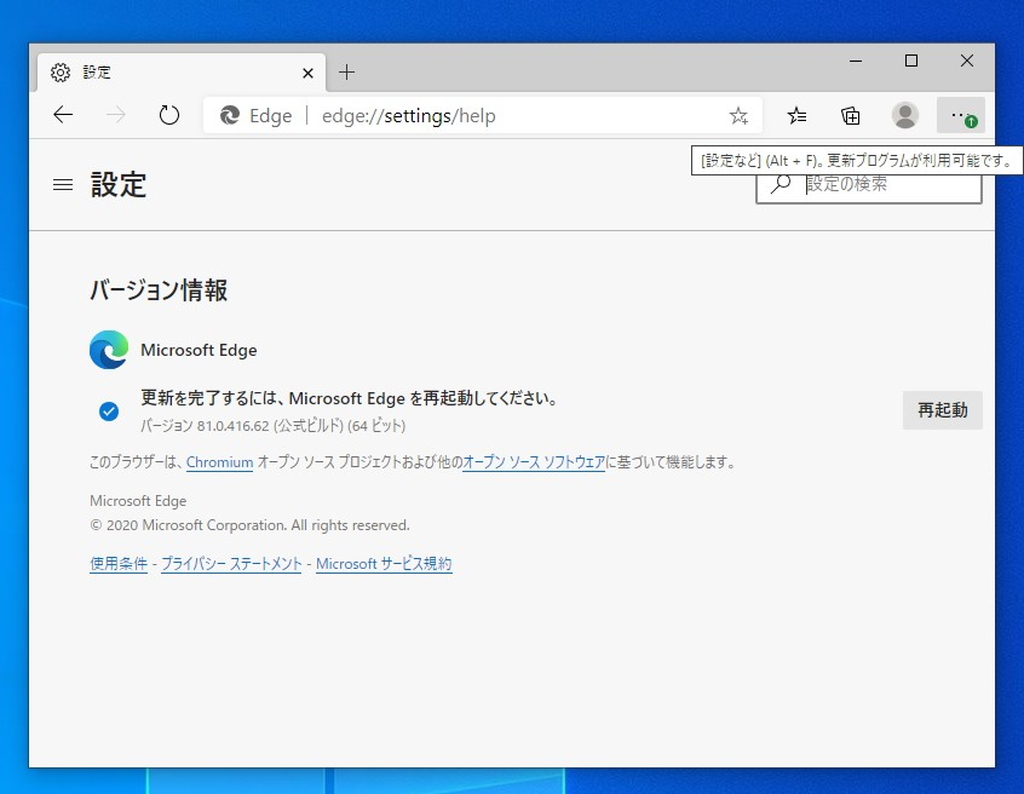Click the back navigation arrow
Screen dimensions: 1024x794
tap(63, 115)
